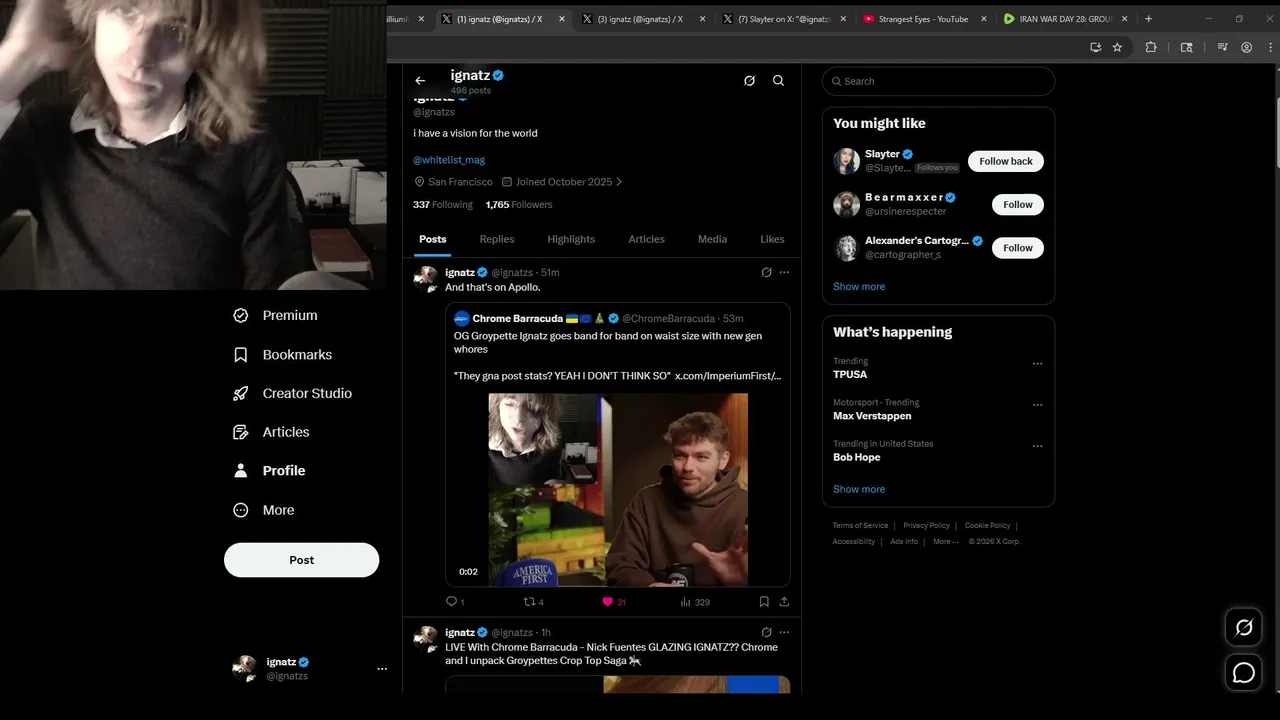The height and width of the screenshot is (720, 1280).
Task: Open Grok icon on 1h post
Action: pos(766,632)
